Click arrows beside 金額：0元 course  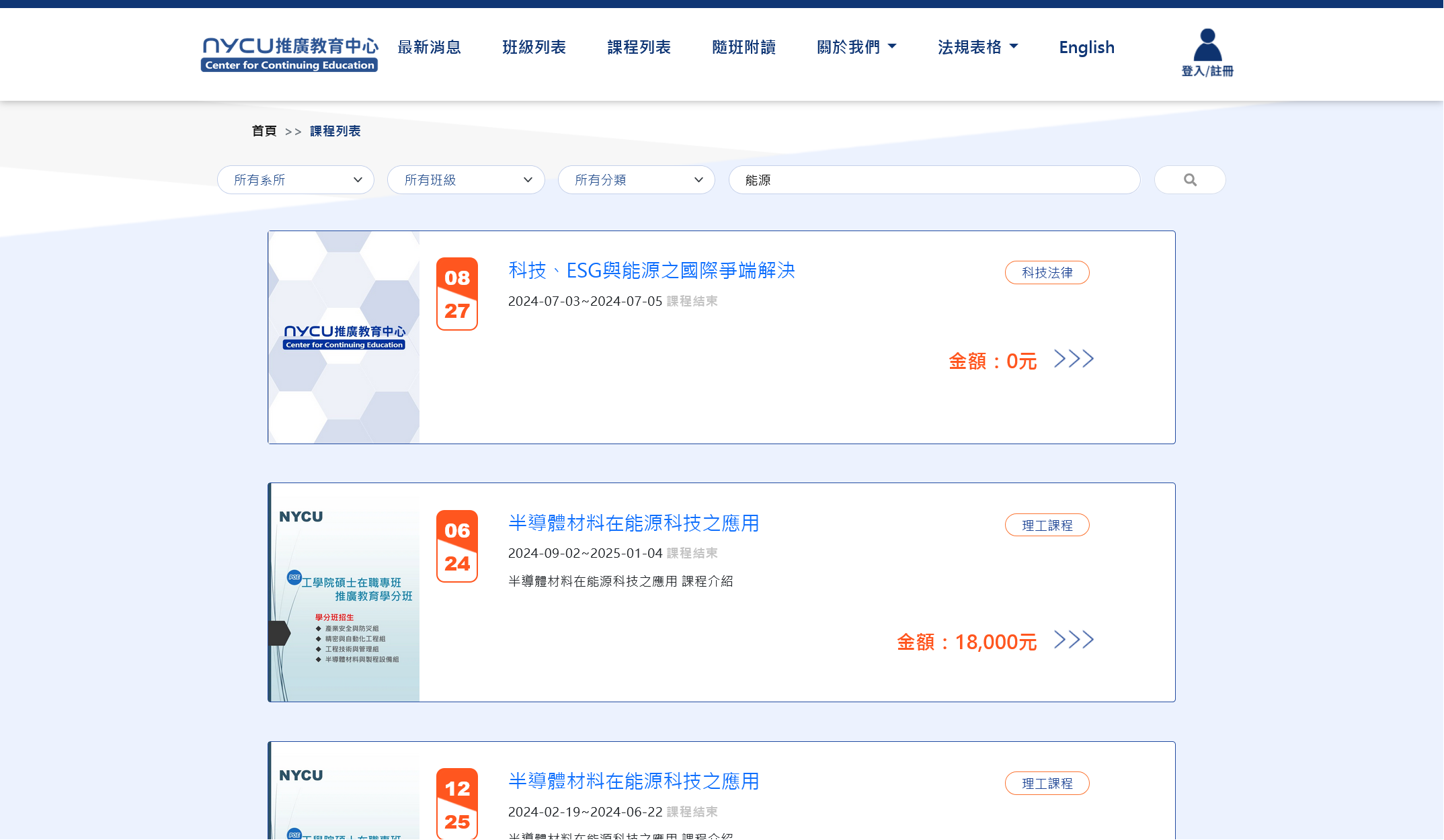(x=1074, y=359)
